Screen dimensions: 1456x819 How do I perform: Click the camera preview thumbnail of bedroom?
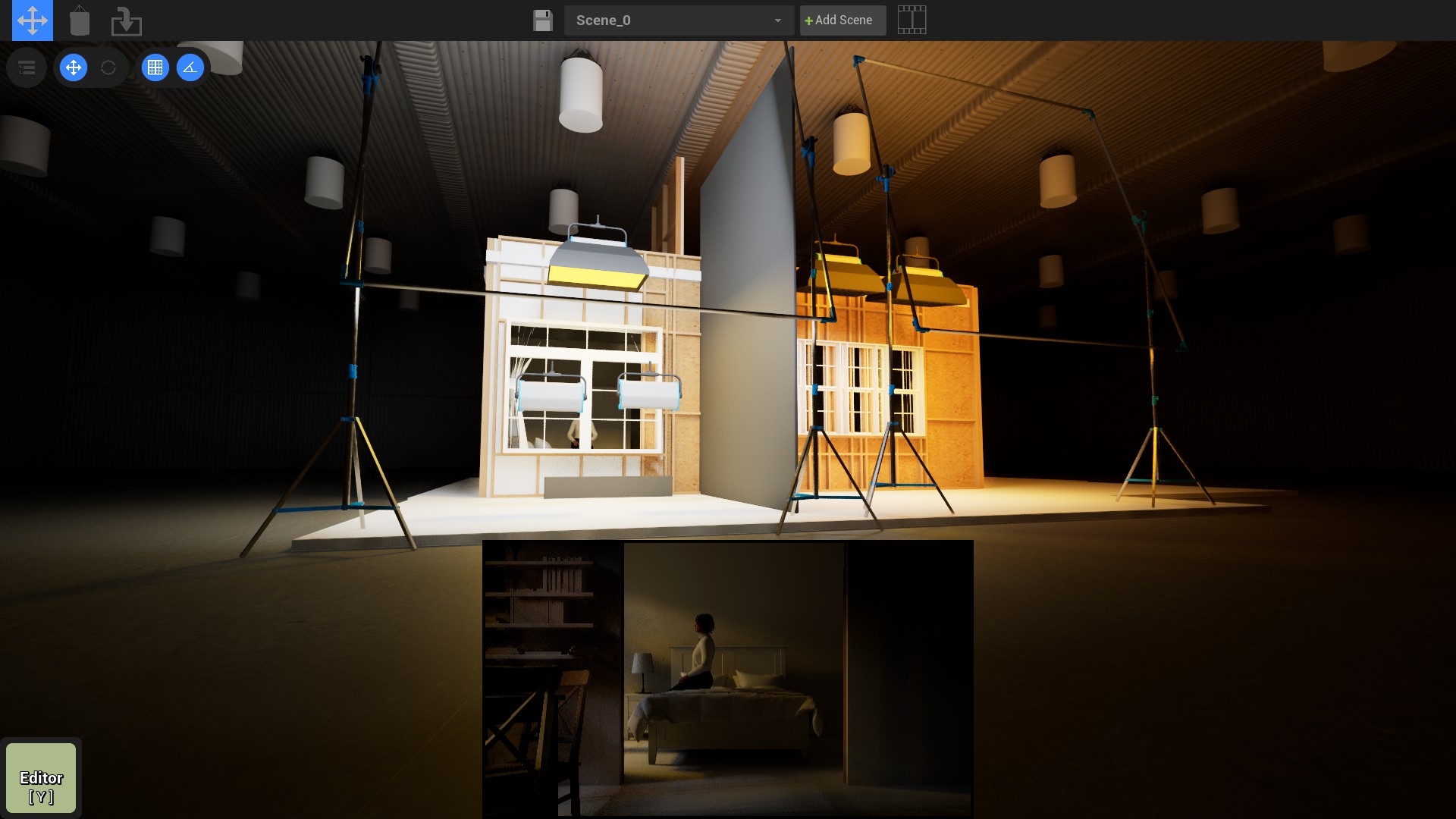pyautogui.click(x=728, y=679)
